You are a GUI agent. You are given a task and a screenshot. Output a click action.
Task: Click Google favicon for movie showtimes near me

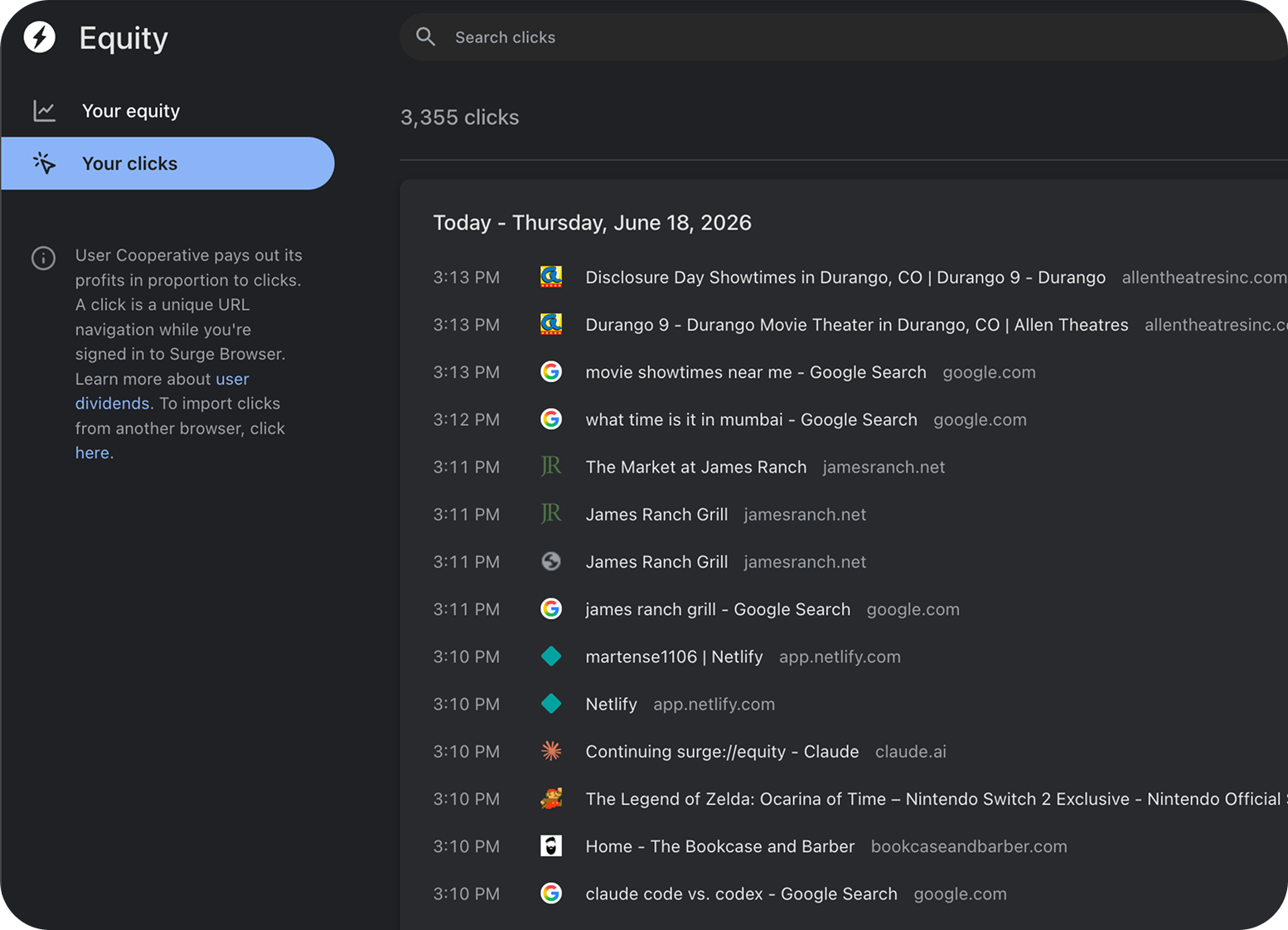(551, 371)
